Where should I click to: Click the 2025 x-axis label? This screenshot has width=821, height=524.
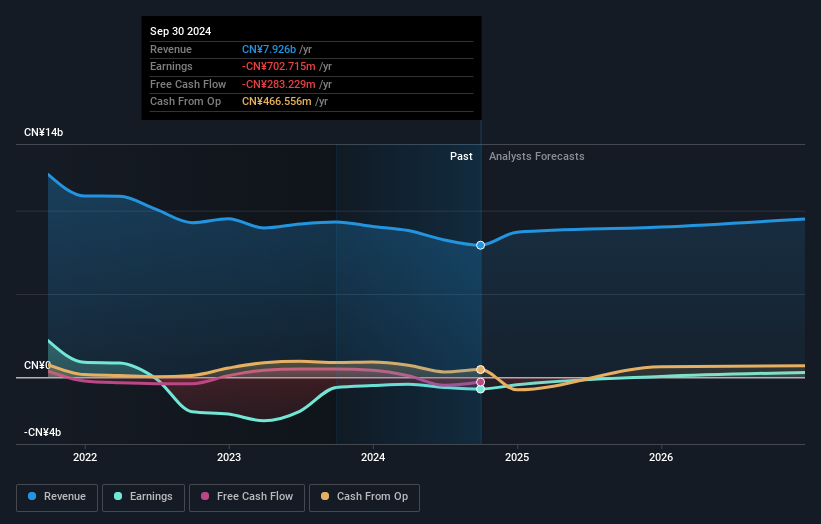pos(517,457)
